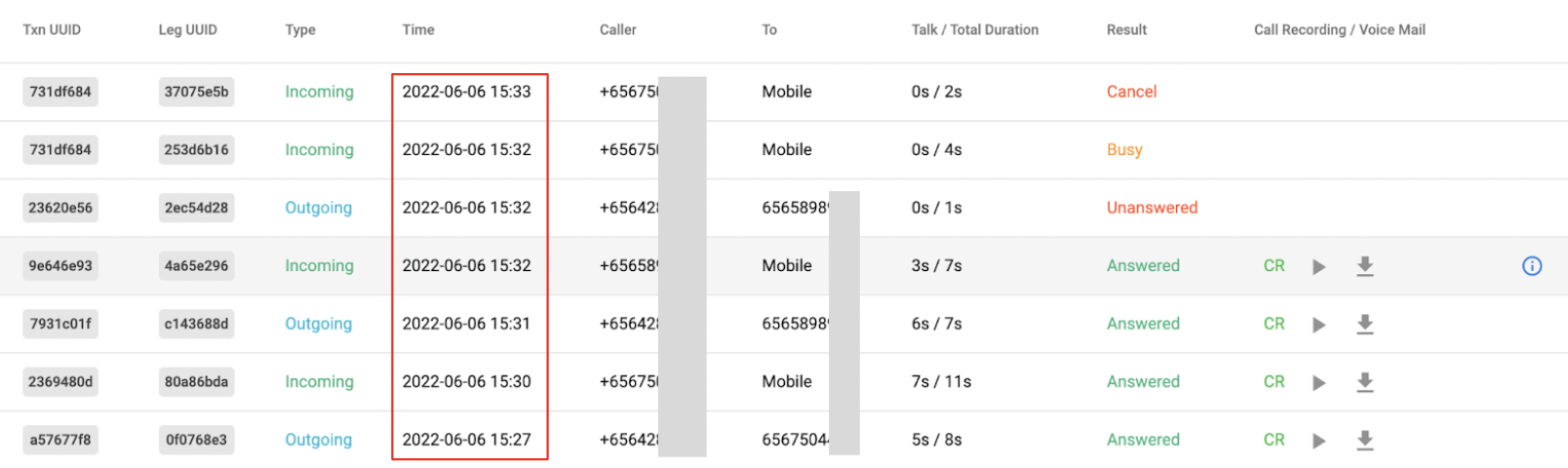Click the Cancel result of first call
The image size is (1568, 468).
(1131, 92)
